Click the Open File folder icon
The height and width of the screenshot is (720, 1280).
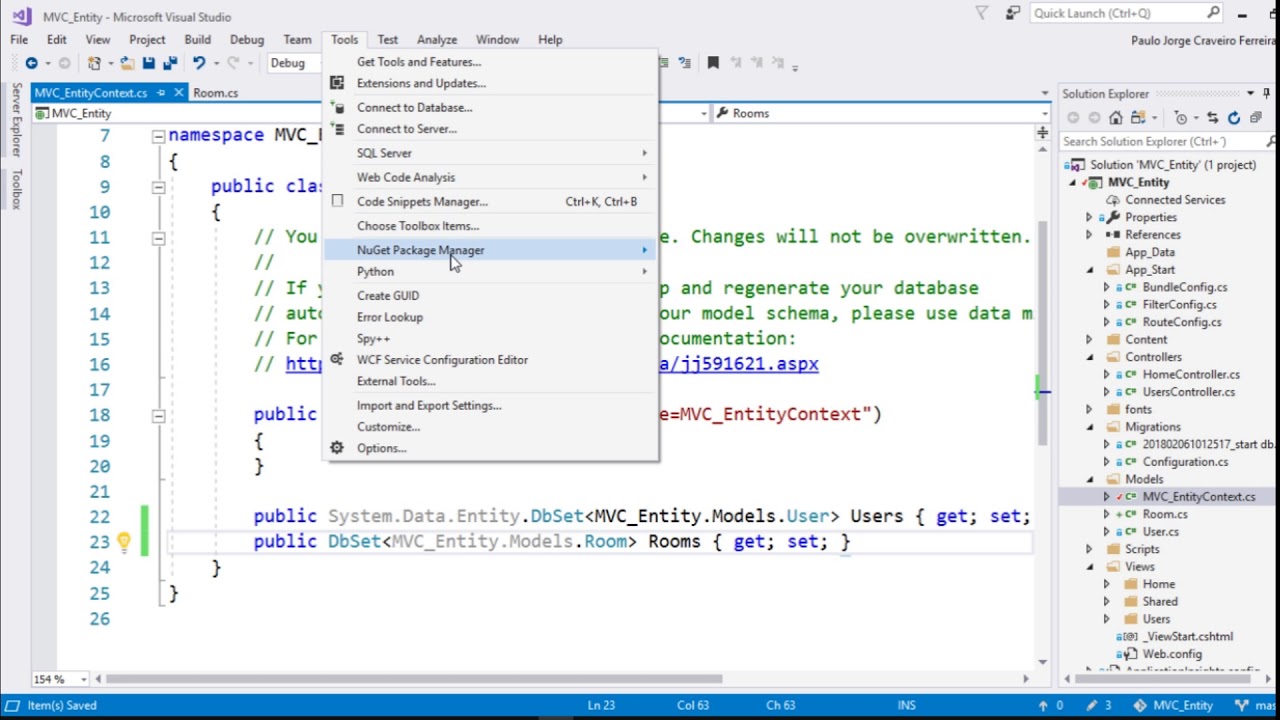[x=128, y=63]
